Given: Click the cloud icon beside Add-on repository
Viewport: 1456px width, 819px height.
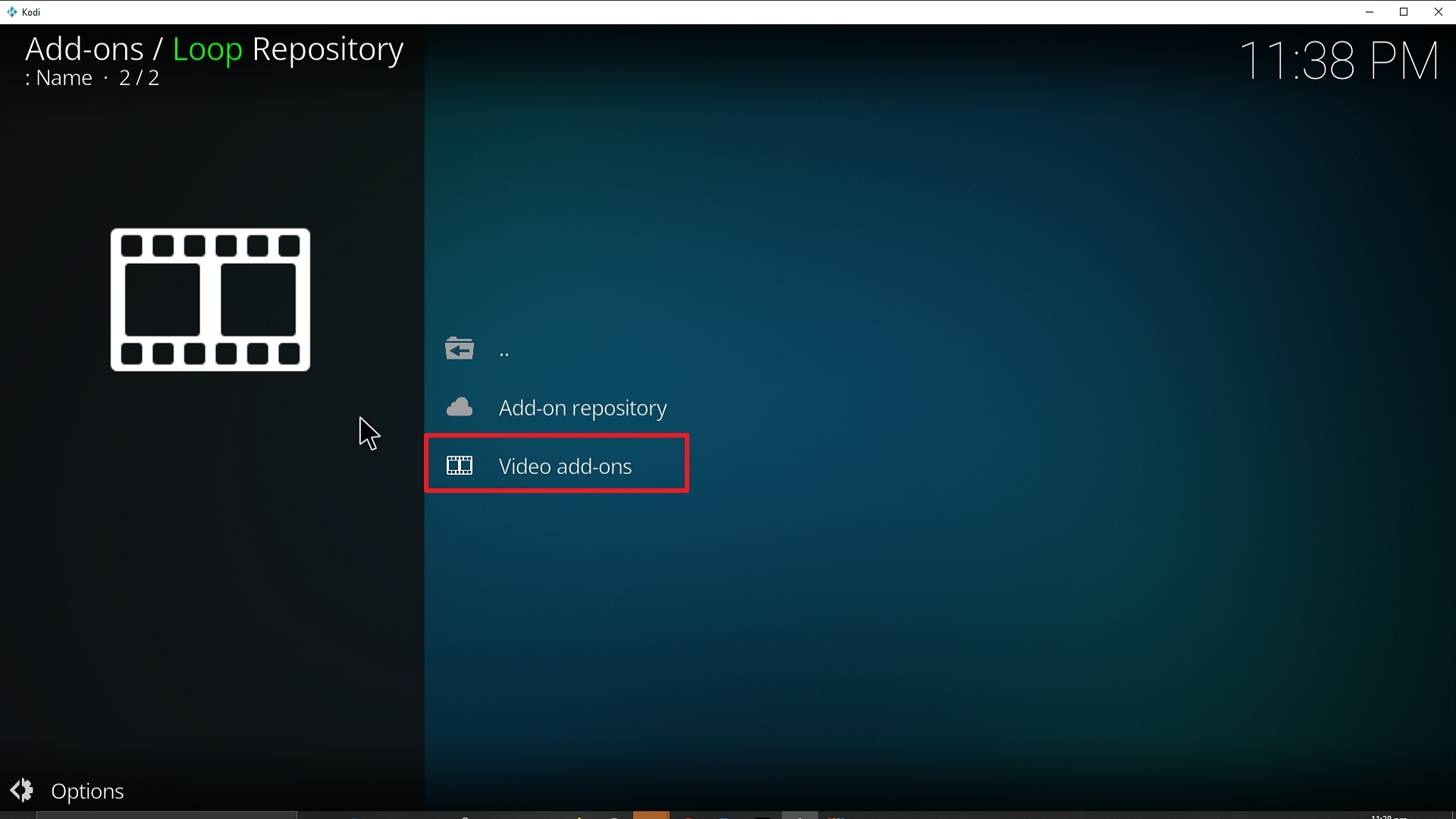Looking at the screenshot, I should point(460,407).
